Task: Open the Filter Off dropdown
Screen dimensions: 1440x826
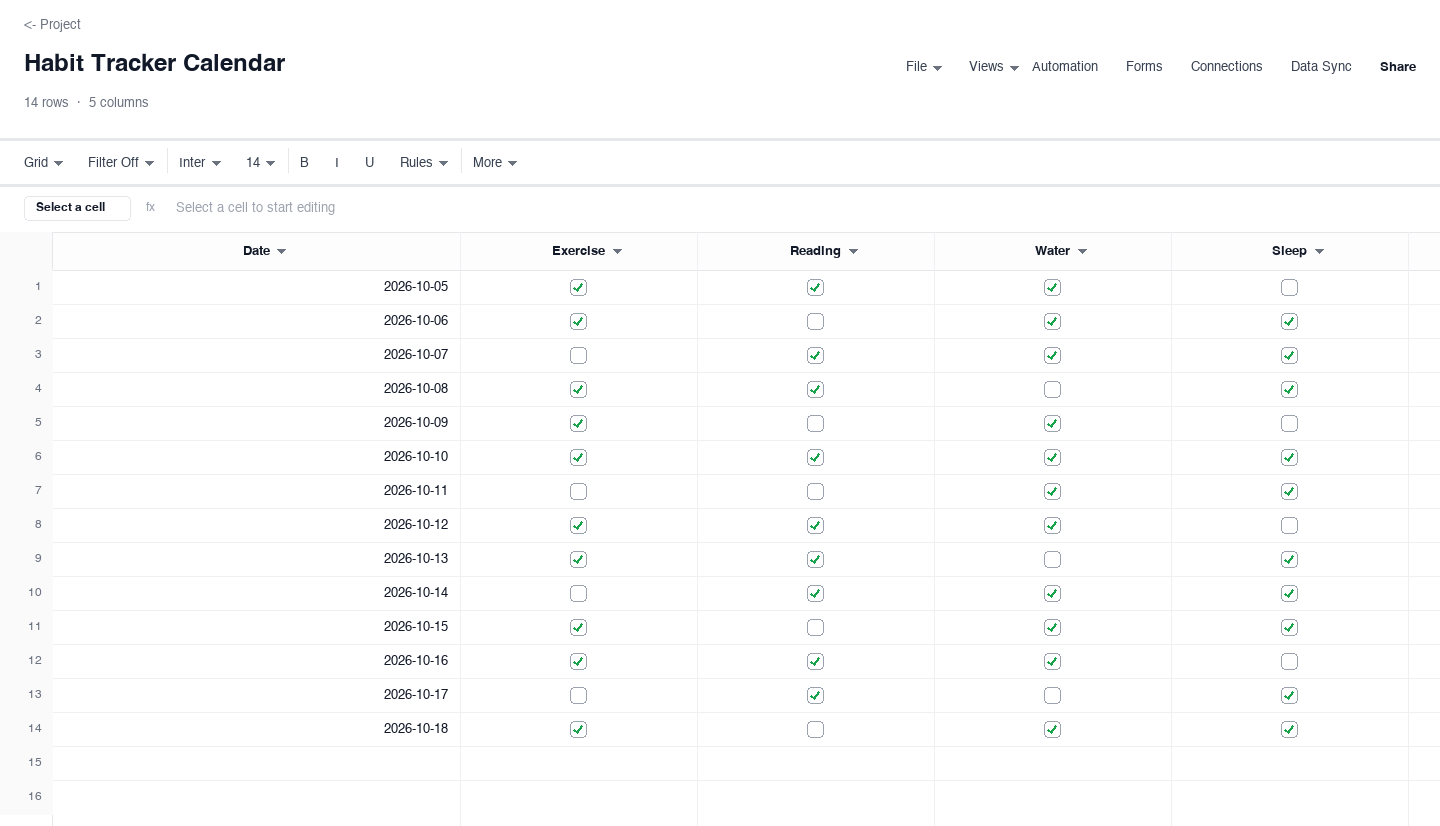Action: click(x=121, y=162)
